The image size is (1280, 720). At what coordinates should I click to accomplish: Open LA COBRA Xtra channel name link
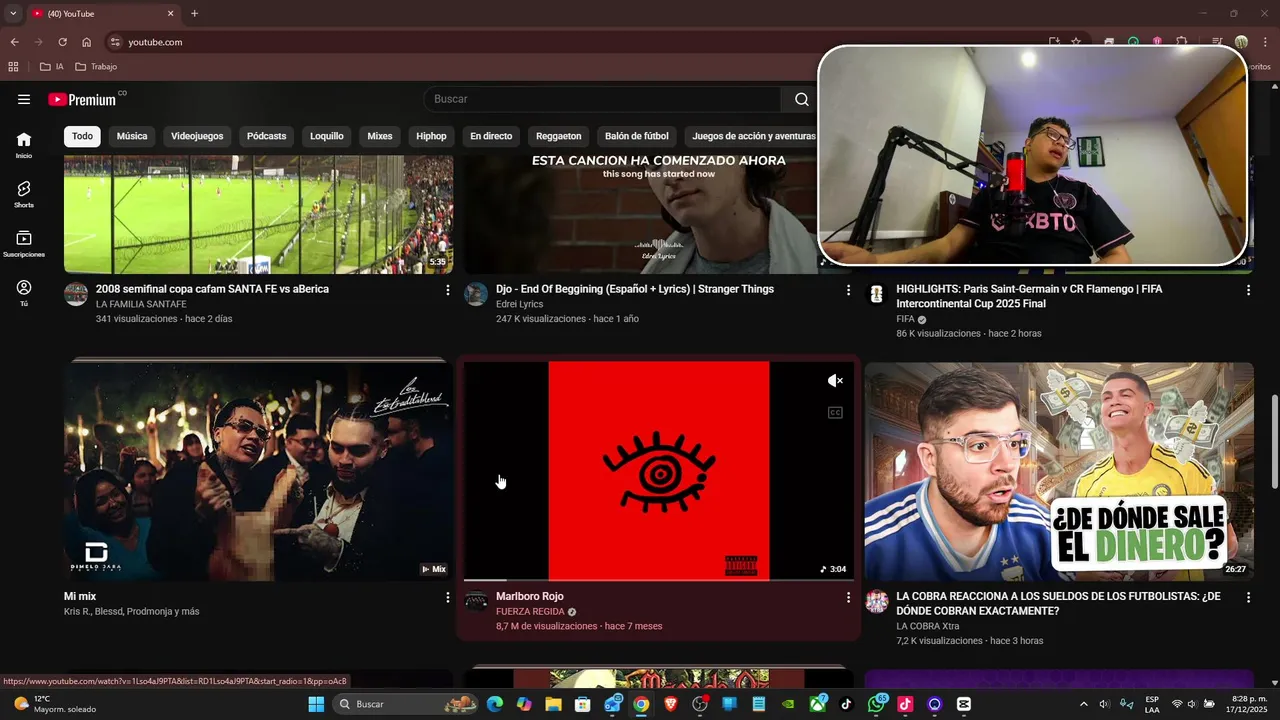click(927, 626)
